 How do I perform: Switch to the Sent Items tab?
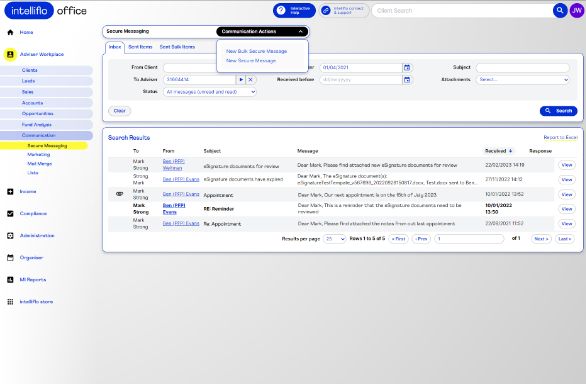[140, 47]
